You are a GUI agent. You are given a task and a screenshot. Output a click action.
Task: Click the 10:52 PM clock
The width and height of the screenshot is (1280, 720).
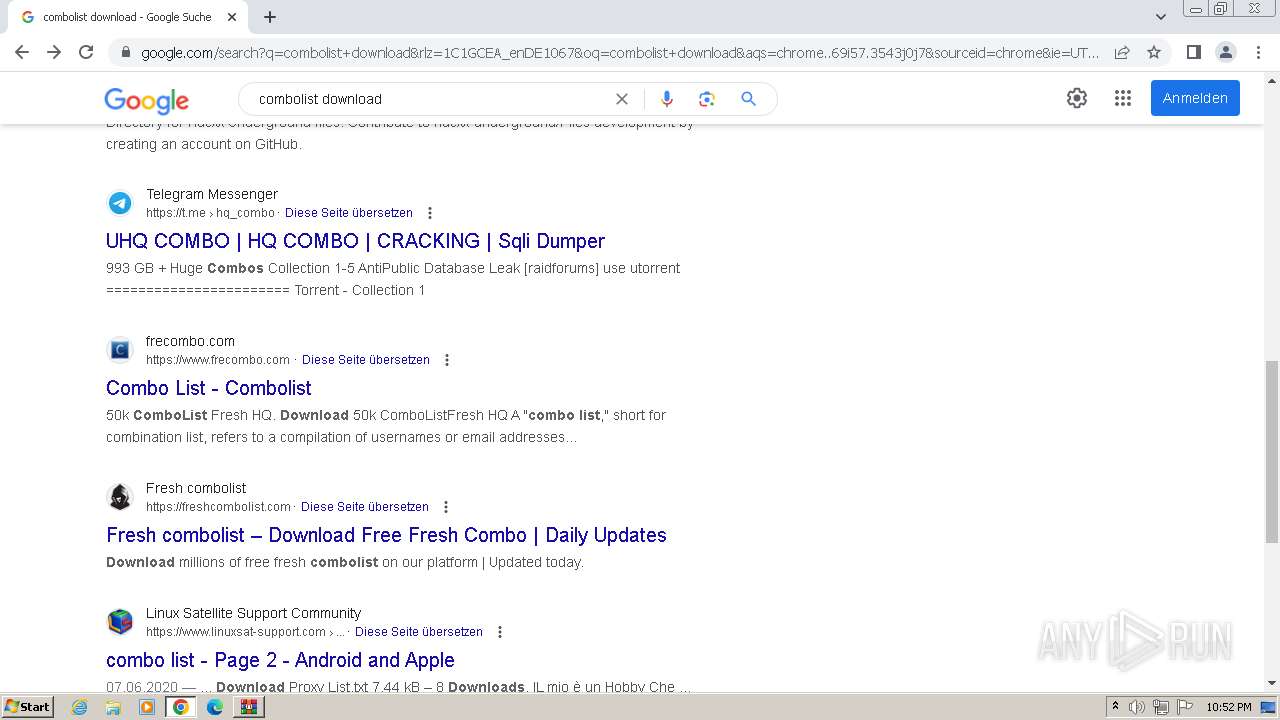point(1229,707)
